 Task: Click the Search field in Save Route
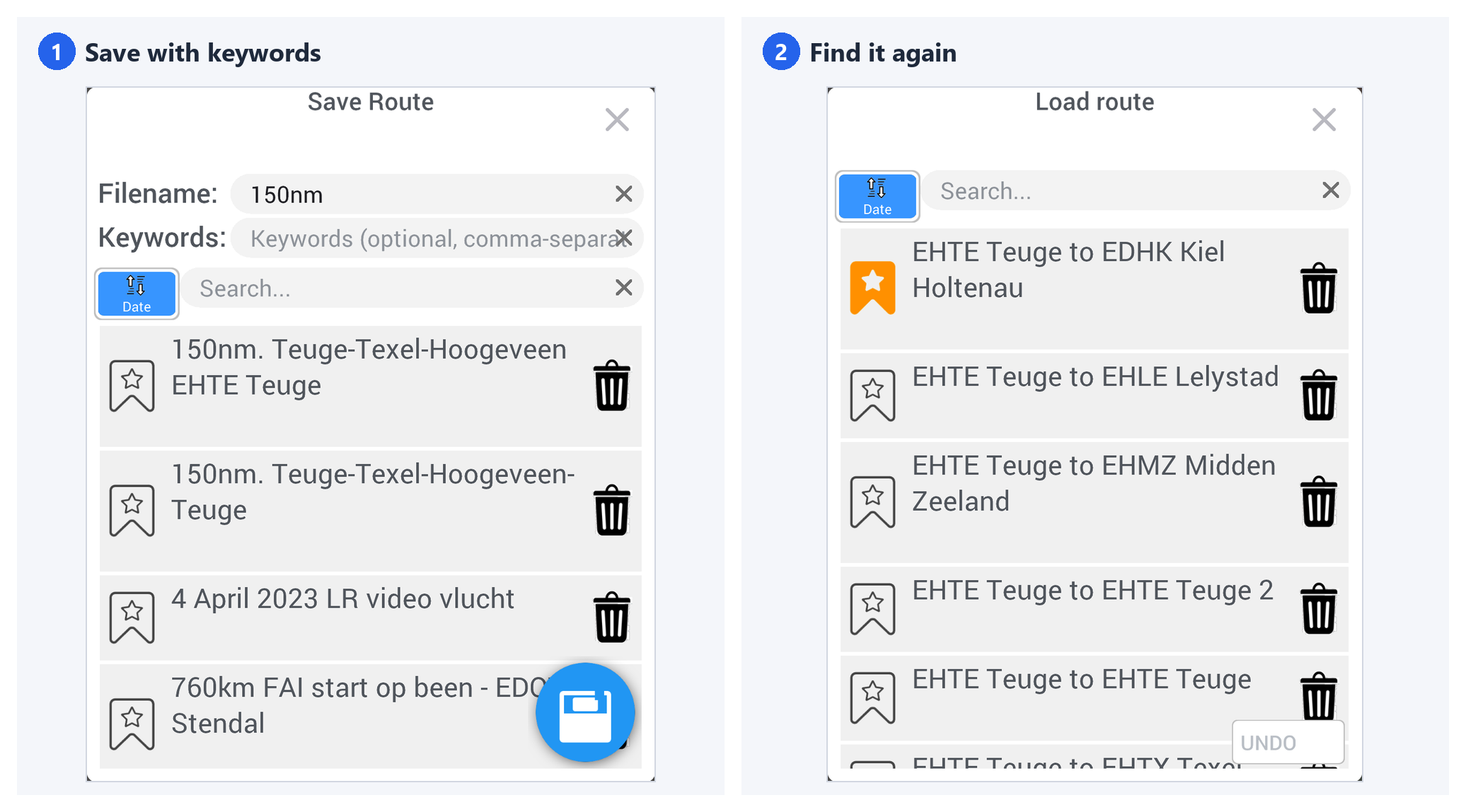click(x=412, y=288)
